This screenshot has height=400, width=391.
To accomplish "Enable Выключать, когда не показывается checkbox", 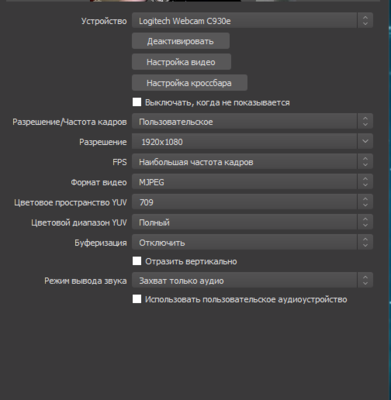I will (x=137, y=102).
